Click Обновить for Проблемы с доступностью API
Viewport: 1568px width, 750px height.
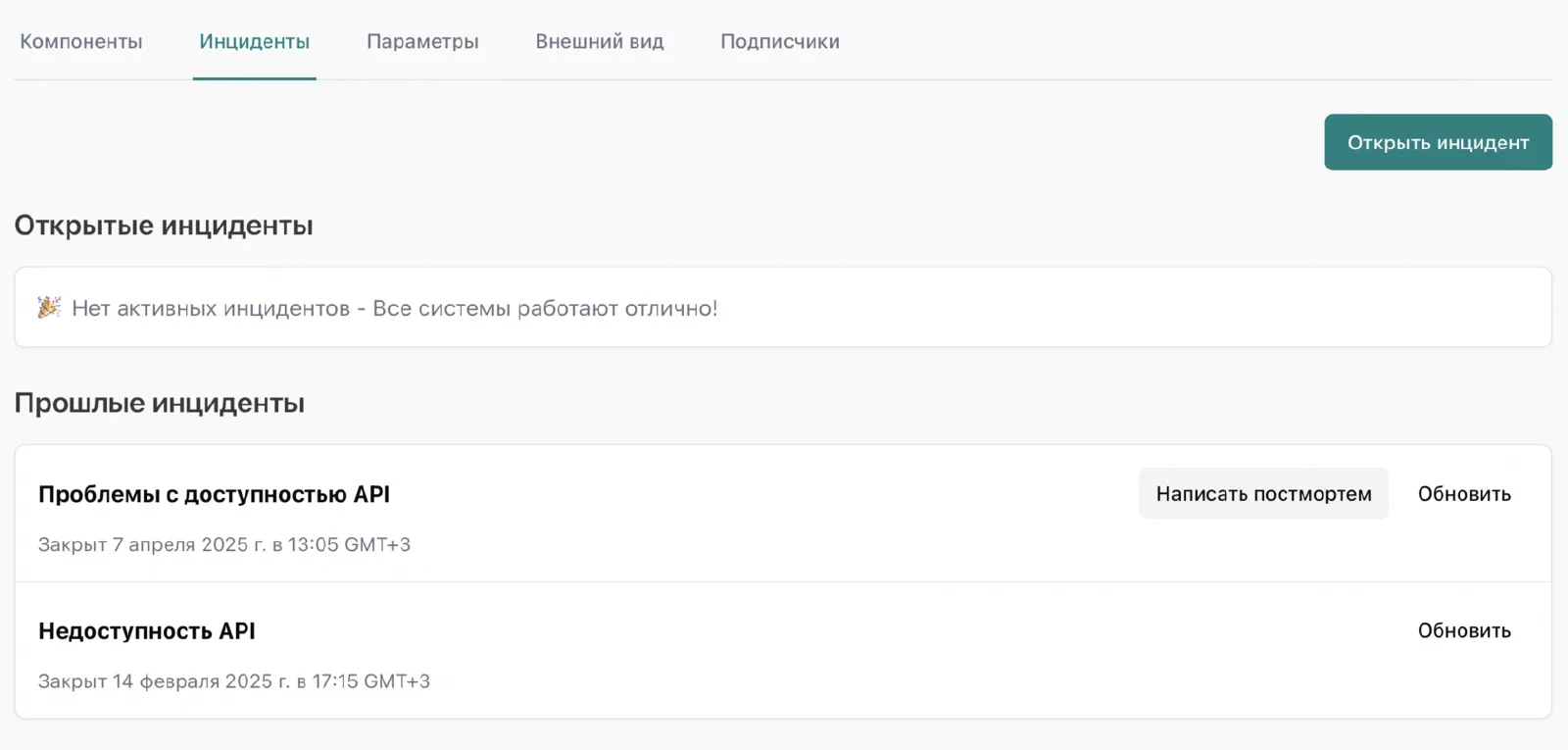(1464, 493)
